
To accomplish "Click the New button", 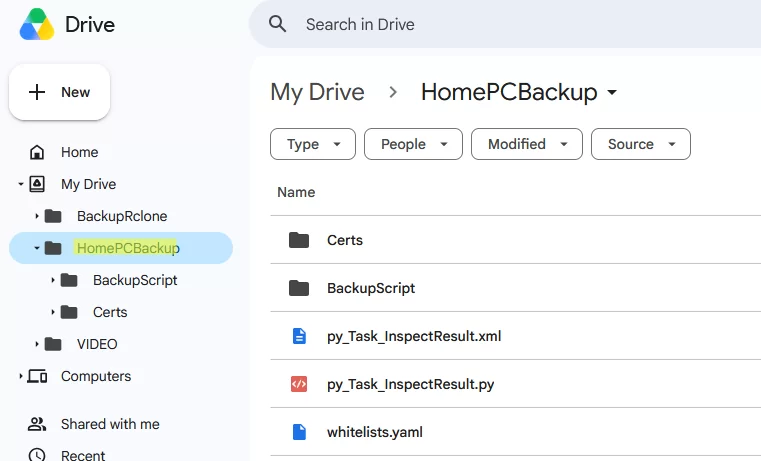I will pyautogui.click(x=60, y=92).
